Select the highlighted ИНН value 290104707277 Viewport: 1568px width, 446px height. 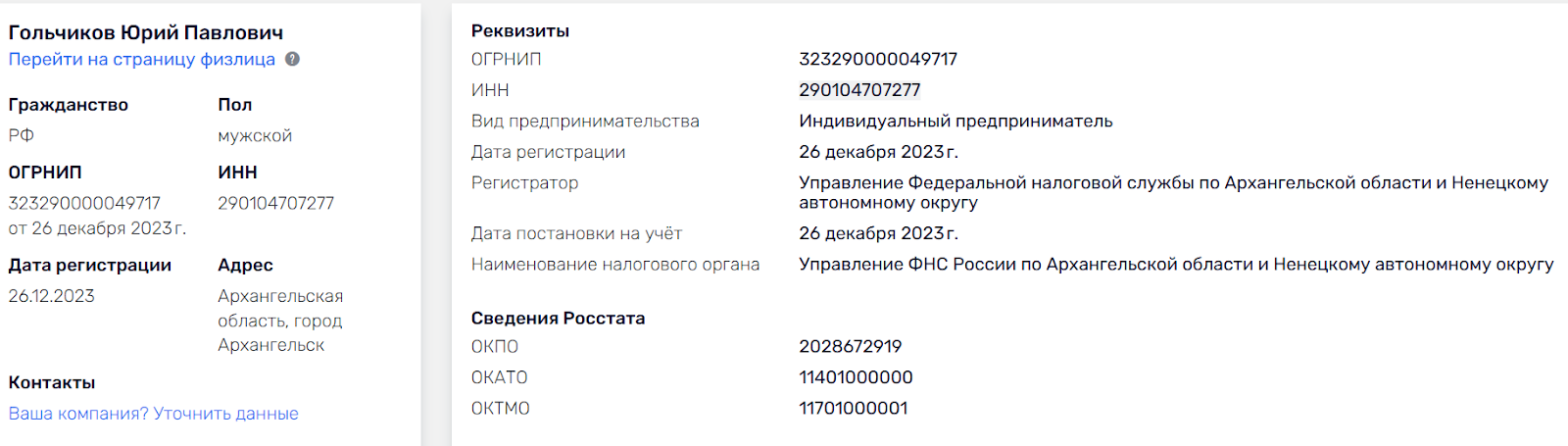(x=859, y=90)
